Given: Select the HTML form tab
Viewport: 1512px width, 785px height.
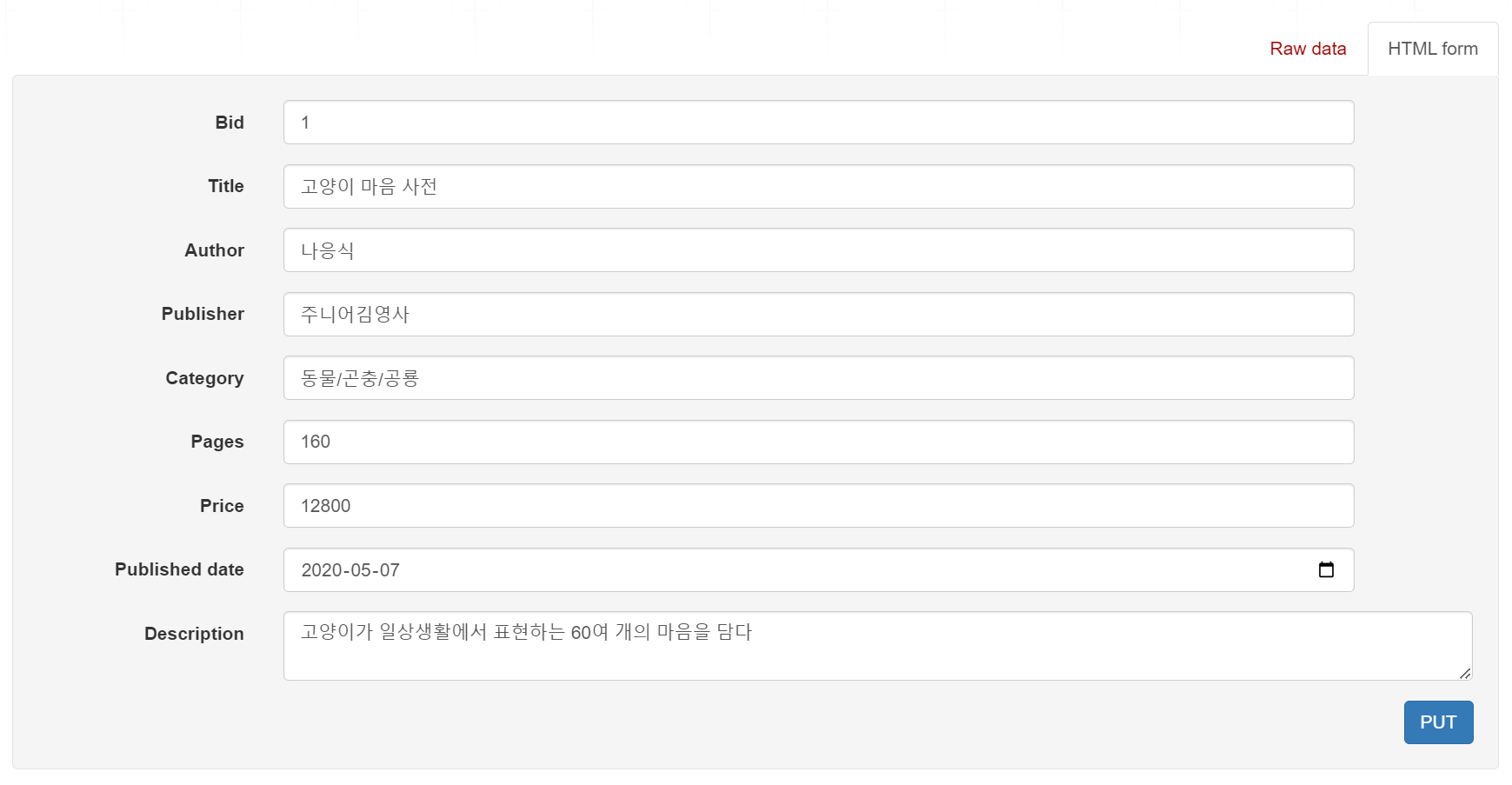Looking at the screenshot, I should point(1433,49).
